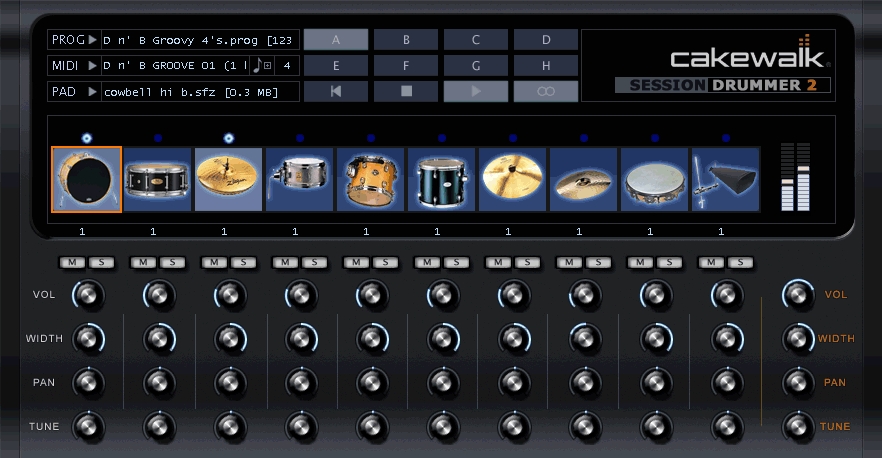Click the rewind to start button

coord(336,91)
